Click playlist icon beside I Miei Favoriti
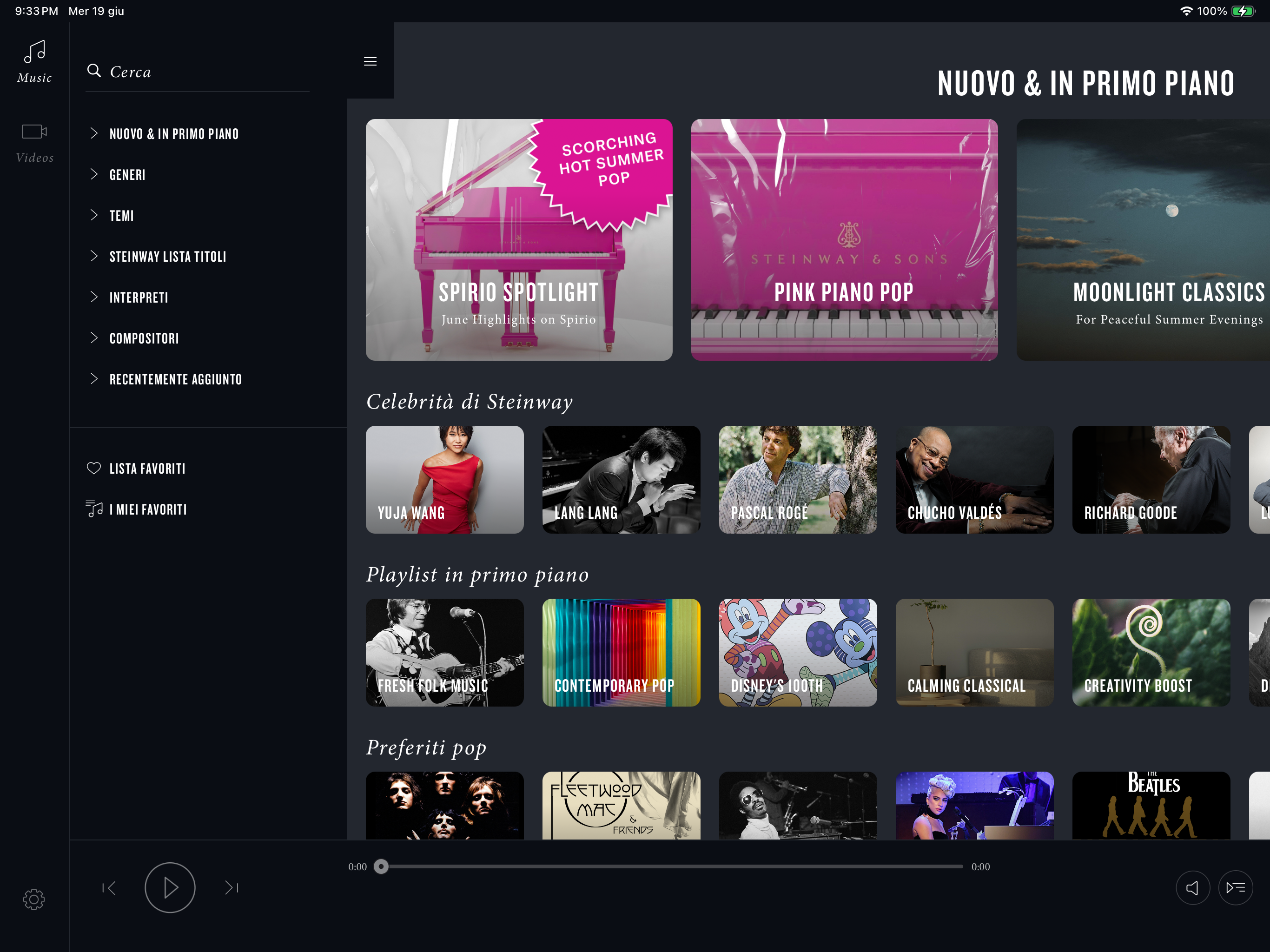 pyautogui.click(x=94, y=509)
